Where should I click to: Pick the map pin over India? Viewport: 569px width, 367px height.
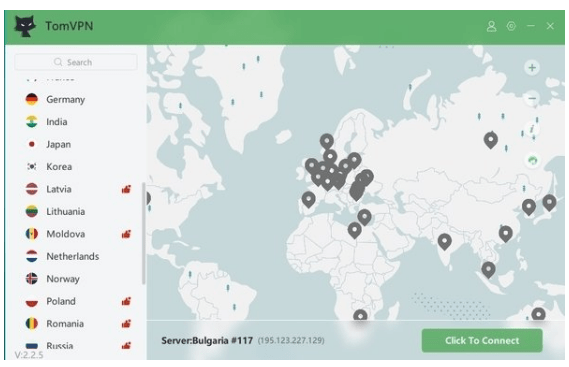445,241
